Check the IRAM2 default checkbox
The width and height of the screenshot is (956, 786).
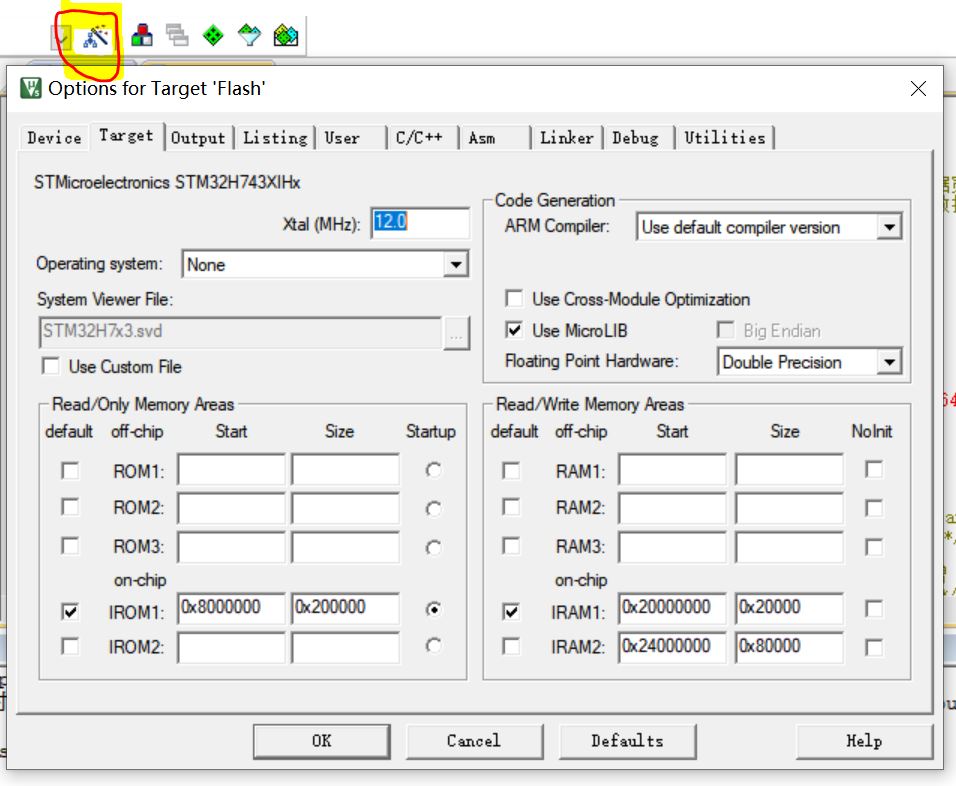click(x=511, y=646)
